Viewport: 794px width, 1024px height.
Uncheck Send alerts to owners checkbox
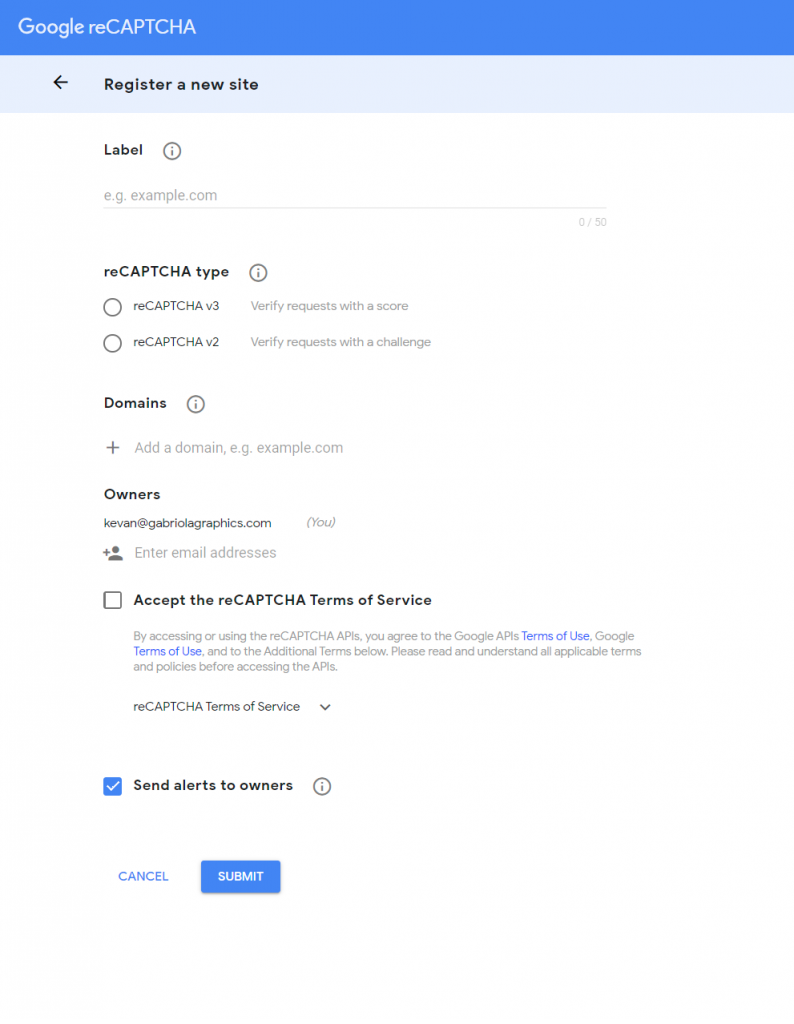(112, 786)
